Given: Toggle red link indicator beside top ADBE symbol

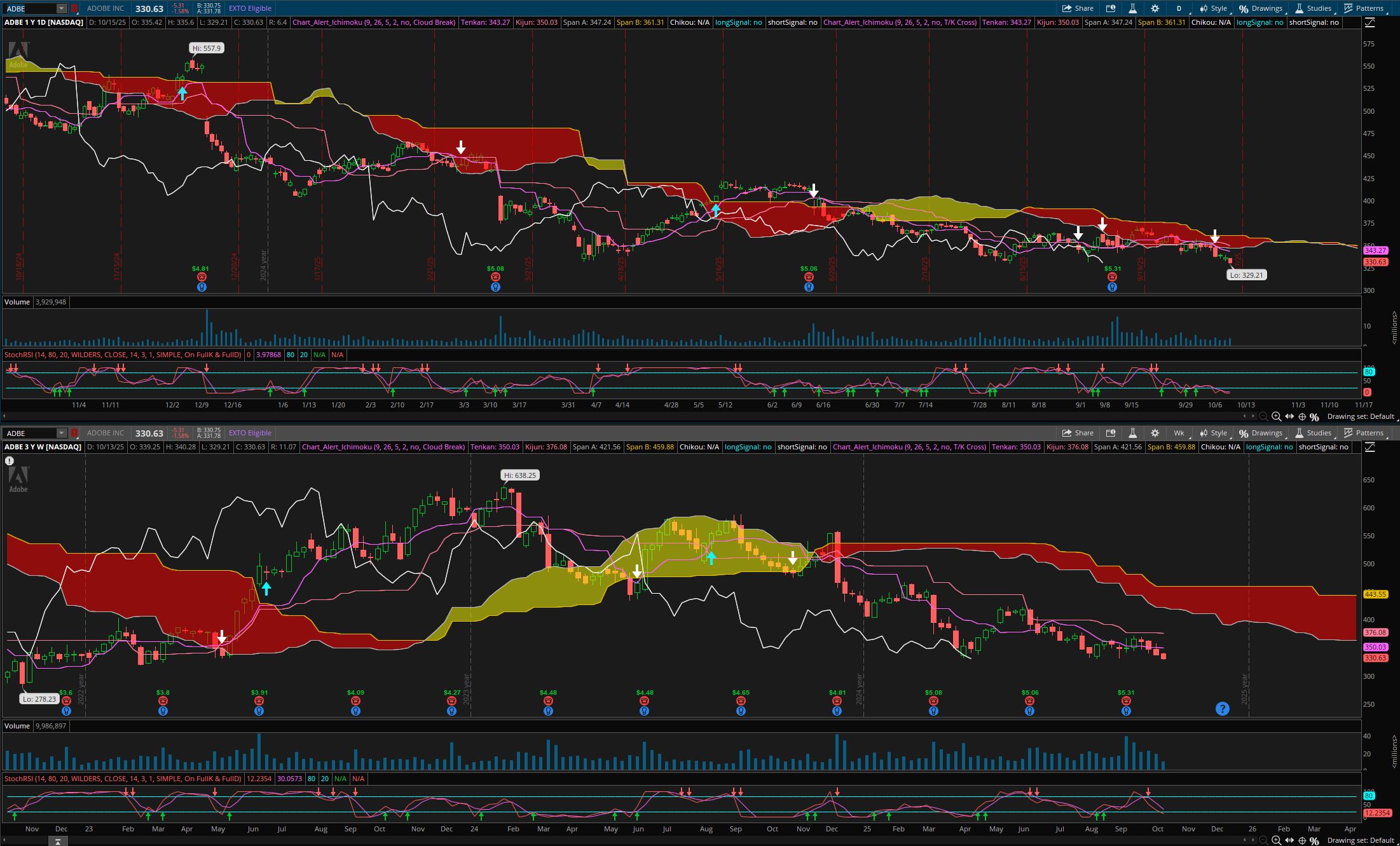Looking at the screenshot, I should pos(74,8).
